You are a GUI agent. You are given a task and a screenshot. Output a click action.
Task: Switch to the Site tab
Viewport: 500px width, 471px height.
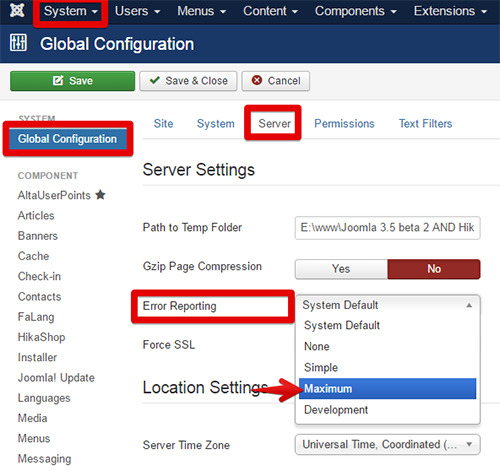coord(163,124)
